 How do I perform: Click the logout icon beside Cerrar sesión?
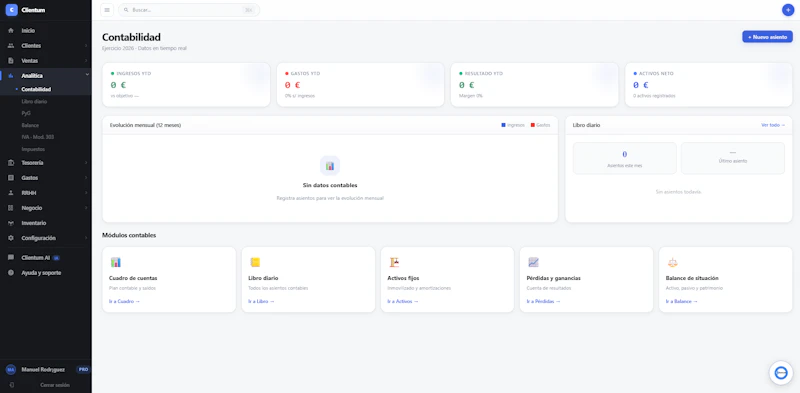pos(11,385)
